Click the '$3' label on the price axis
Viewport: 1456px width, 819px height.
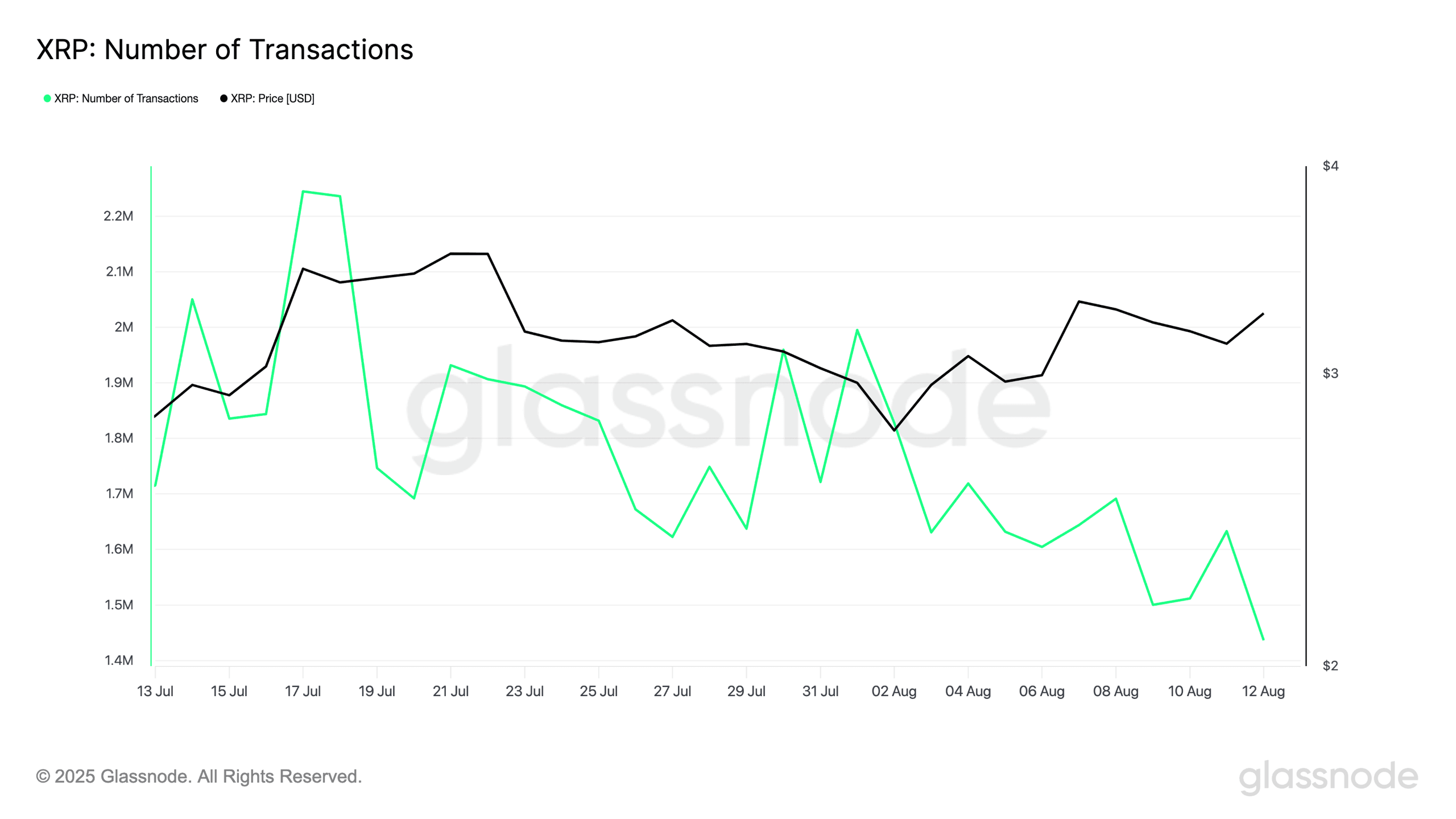1330,374
